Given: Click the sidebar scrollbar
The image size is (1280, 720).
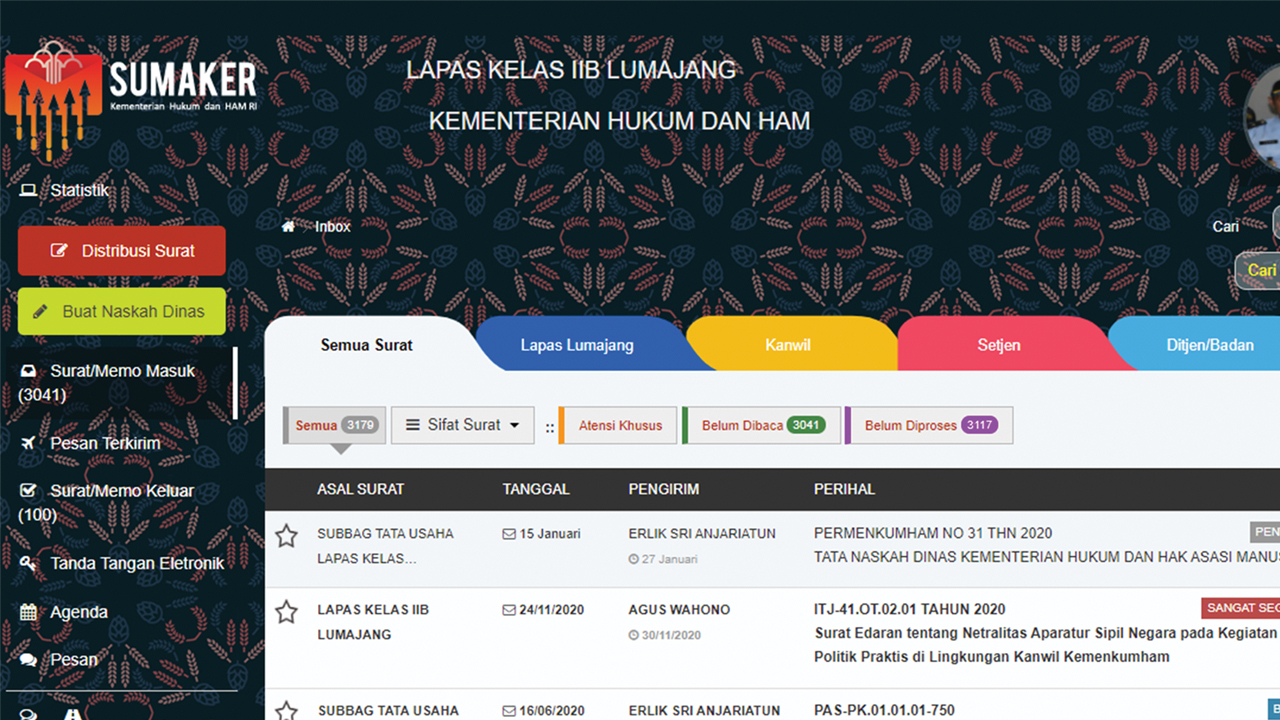Looking at the screenshot, I should click(236, 383).
